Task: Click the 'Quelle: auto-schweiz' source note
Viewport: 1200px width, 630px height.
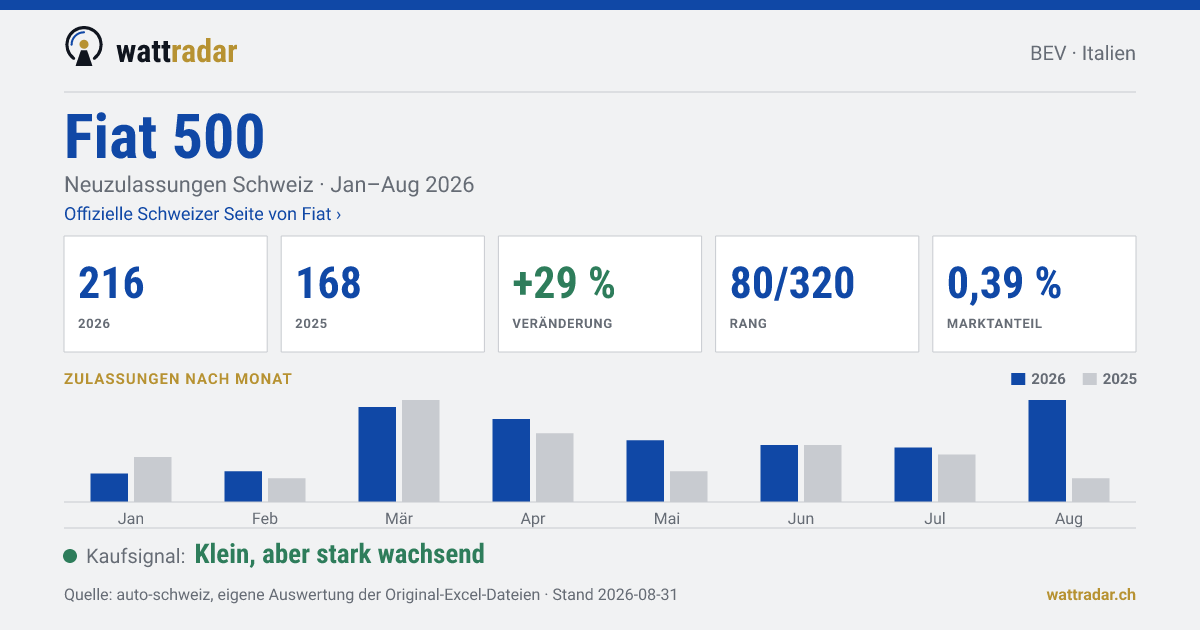Action: [371, 594]
